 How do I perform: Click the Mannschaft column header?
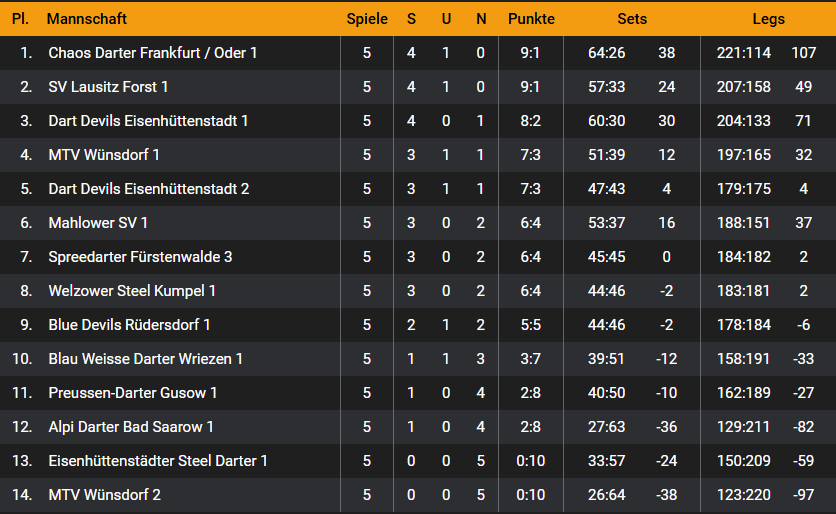pyautogui.click(x=87, y=19)
